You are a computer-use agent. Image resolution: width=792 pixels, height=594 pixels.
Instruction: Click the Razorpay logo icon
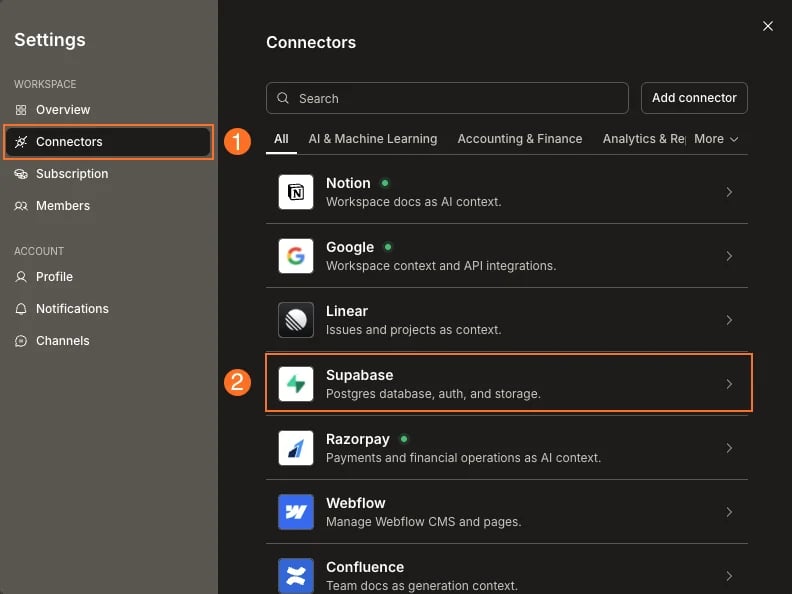[296, 448]
